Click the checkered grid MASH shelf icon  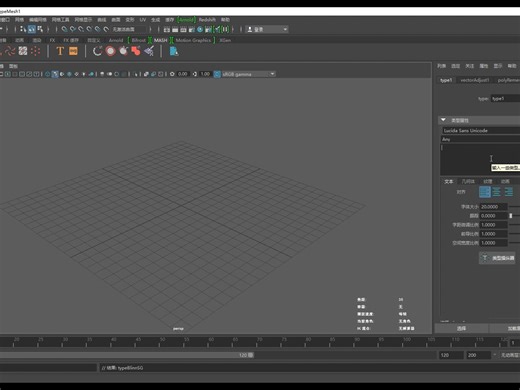pos(23,51)
